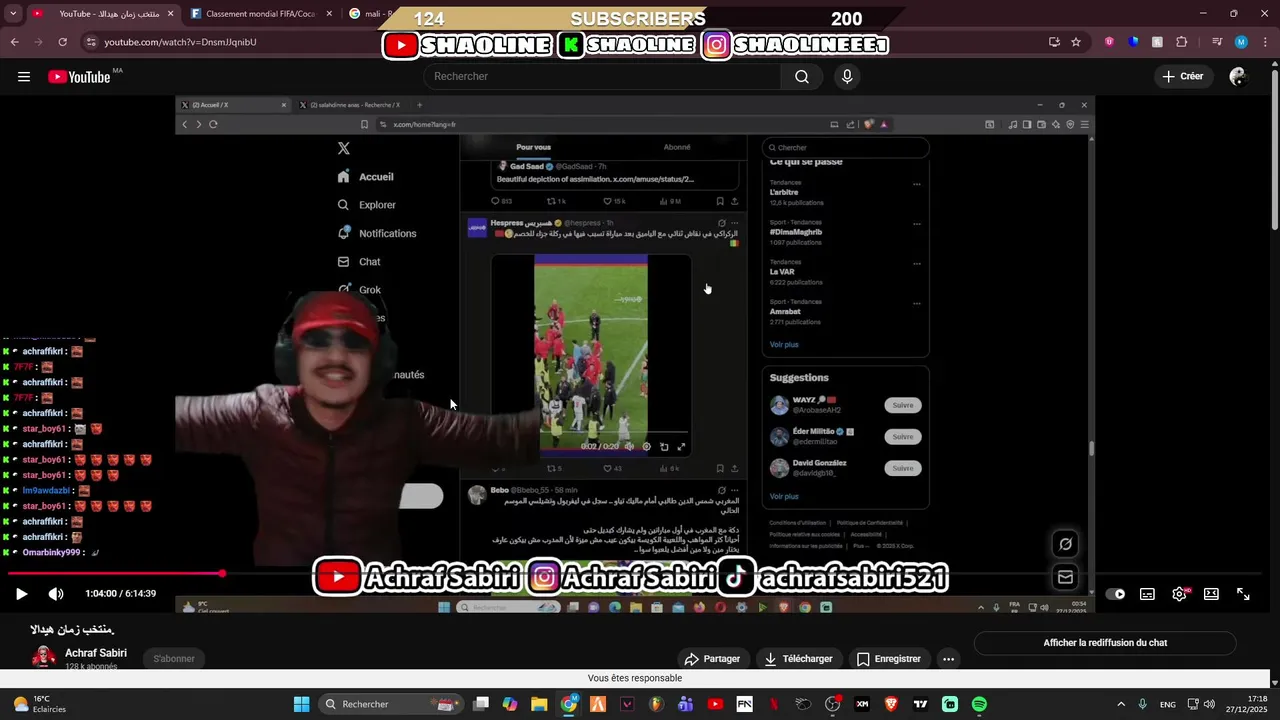The width and height of the screenshot is (1280, 720).
Task: Toggle subtitles in the player controls
Action: (x=1147, y=594)
